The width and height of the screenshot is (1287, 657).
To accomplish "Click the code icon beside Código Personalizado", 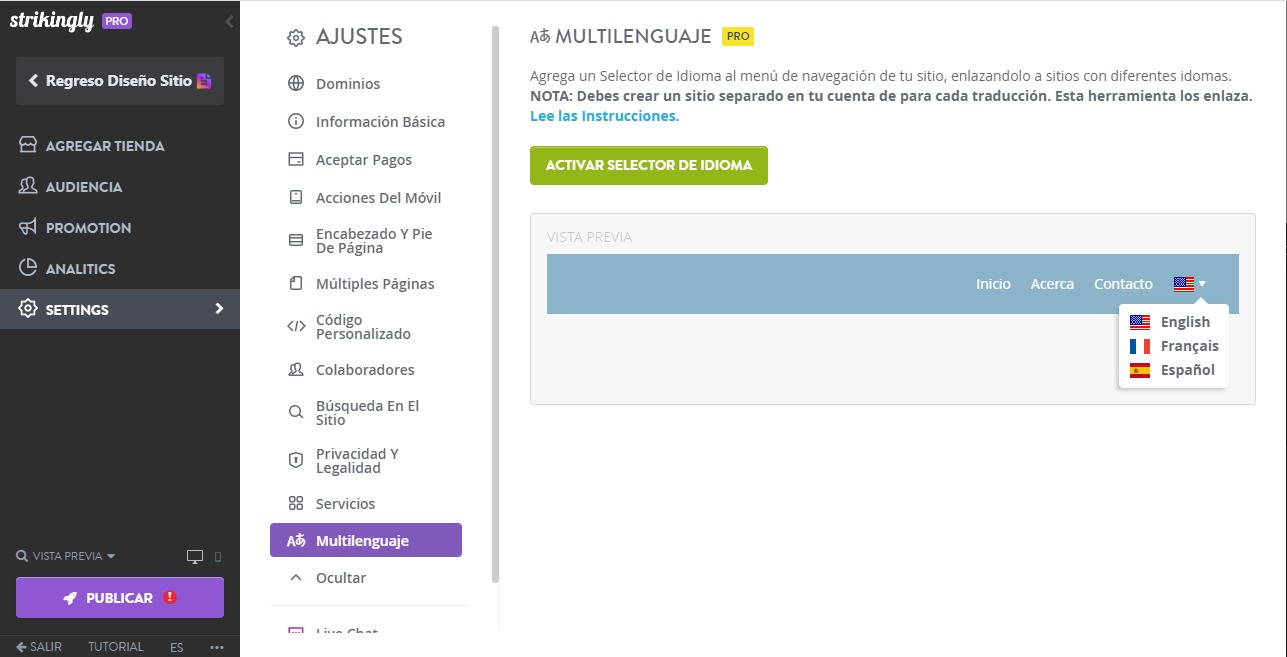I will pyautogui.click(x=296, y=326).
